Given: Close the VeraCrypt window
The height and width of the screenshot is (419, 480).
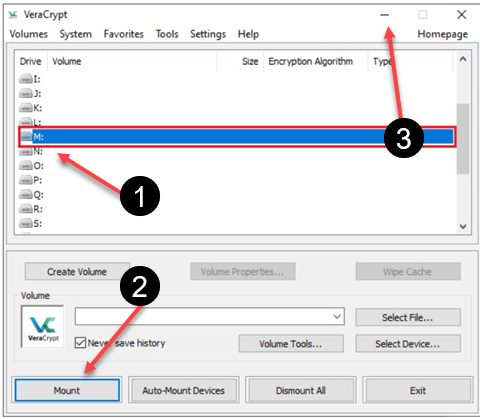Looking at the screenshot, I should pyautogui.click(x=462, y=15).
